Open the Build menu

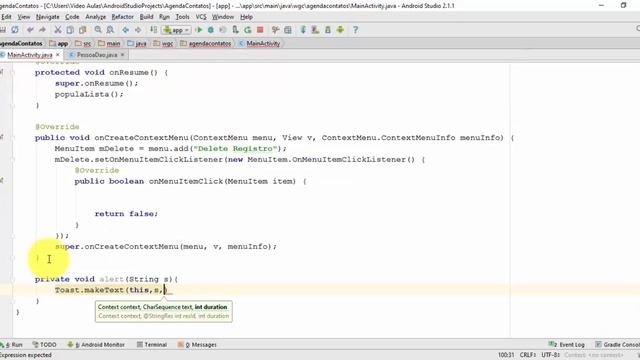click(x=147, y=17)
